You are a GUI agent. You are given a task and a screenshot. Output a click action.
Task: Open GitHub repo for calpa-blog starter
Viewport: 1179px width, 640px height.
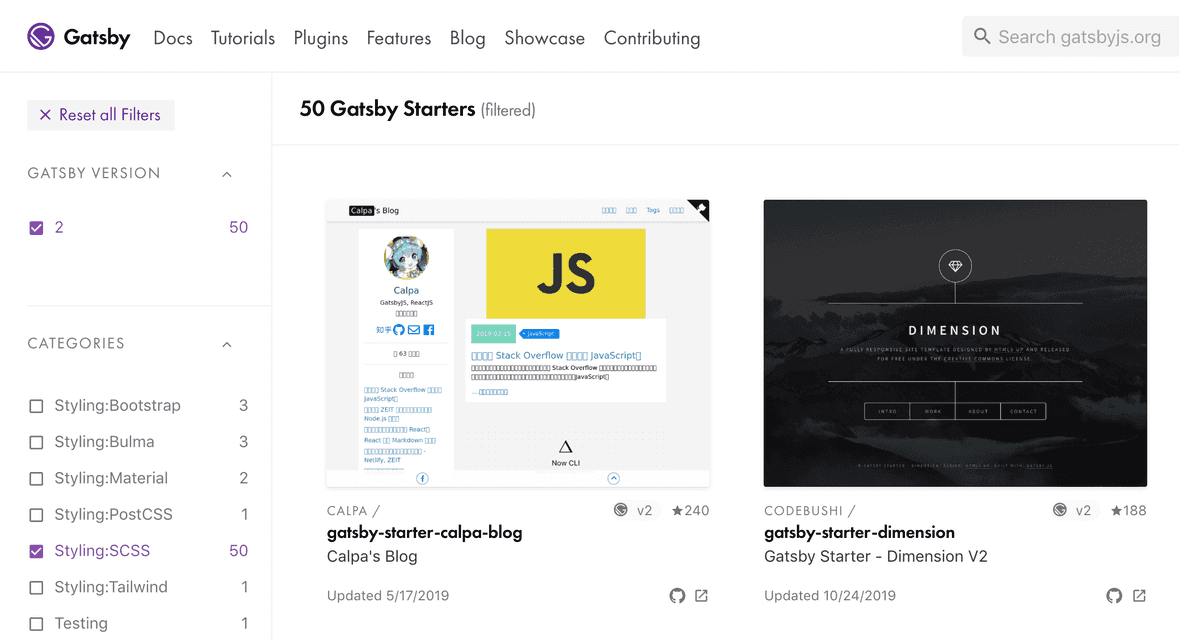point(677,596)
